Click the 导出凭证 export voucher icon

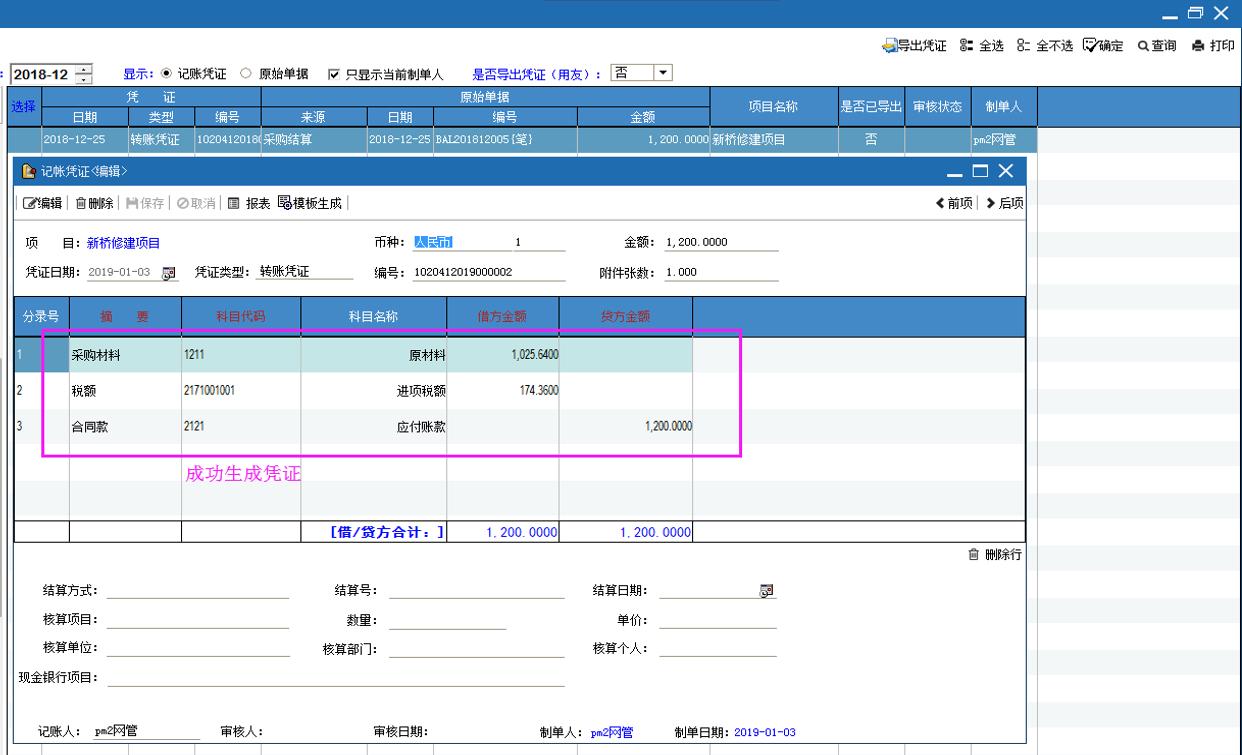point(890,46)
